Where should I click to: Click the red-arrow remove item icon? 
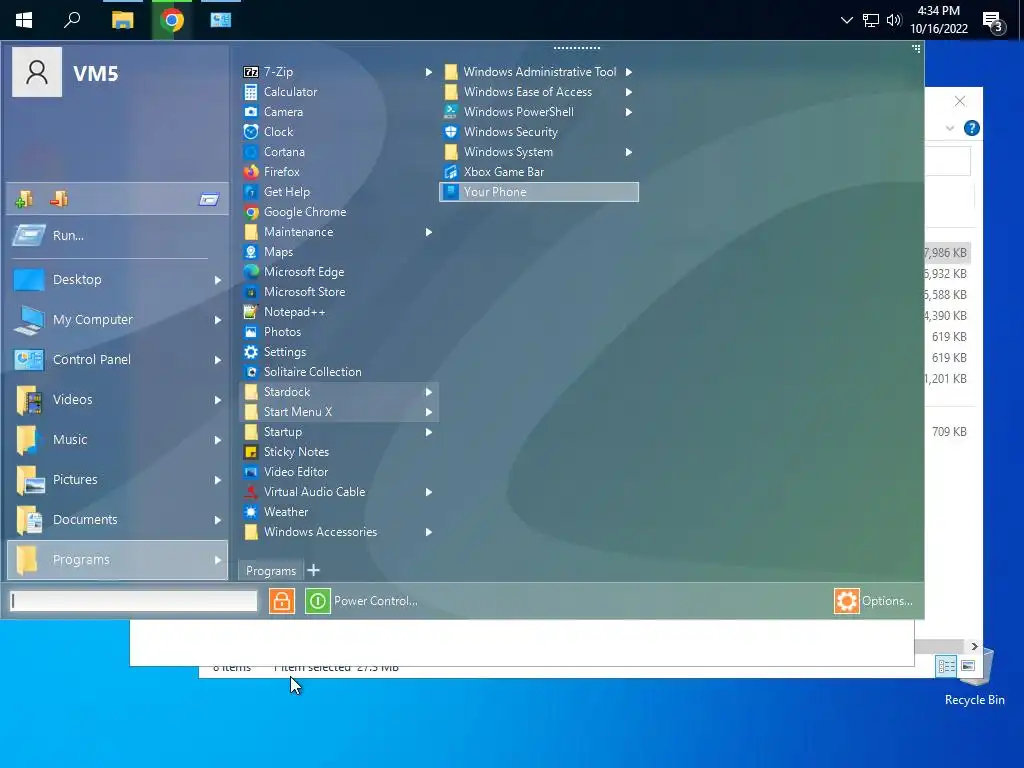tap(59, 199)
